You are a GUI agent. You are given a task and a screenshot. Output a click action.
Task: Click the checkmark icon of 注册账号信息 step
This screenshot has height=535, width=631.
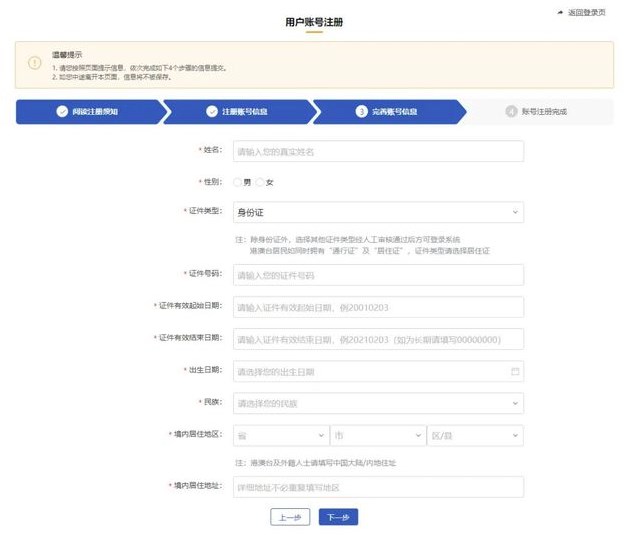coord(212,112)
